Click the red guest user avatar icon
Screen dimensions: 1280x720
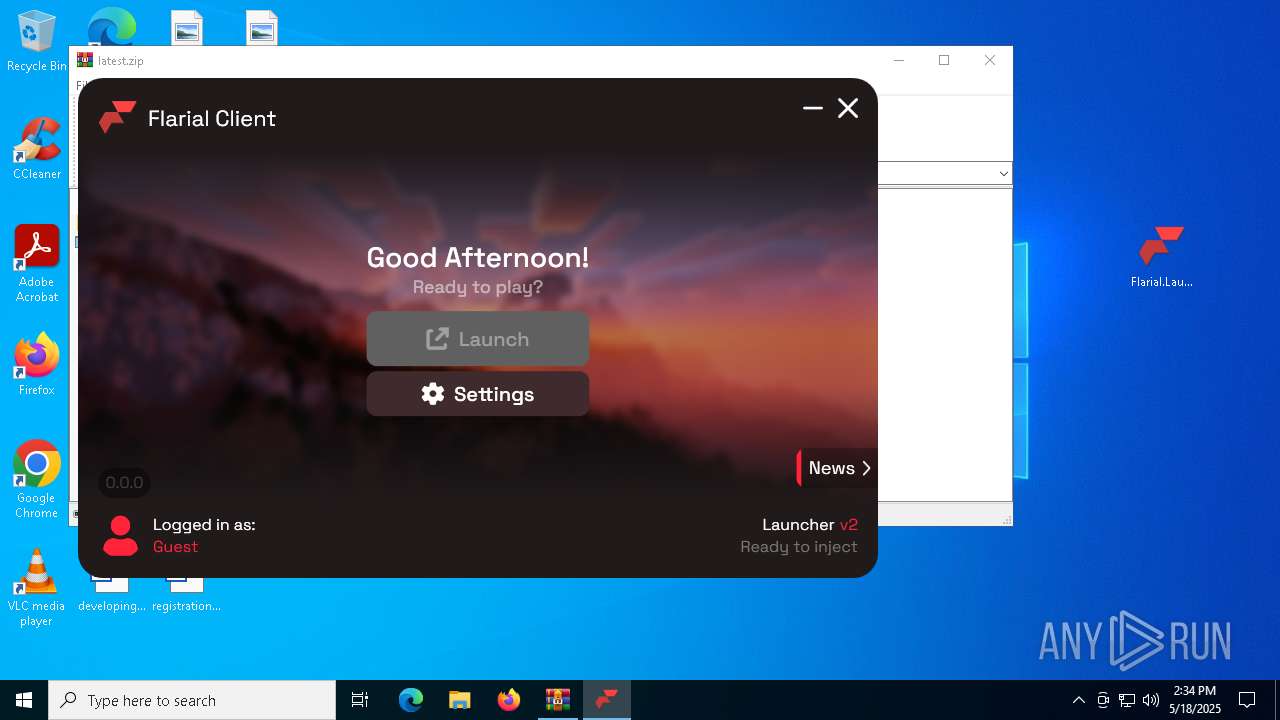tap(120, 535)
